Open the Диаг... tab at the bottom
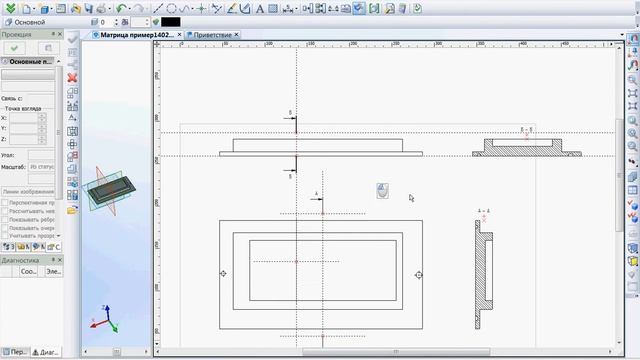The image size is (640, 360). (x=46, y=352)
